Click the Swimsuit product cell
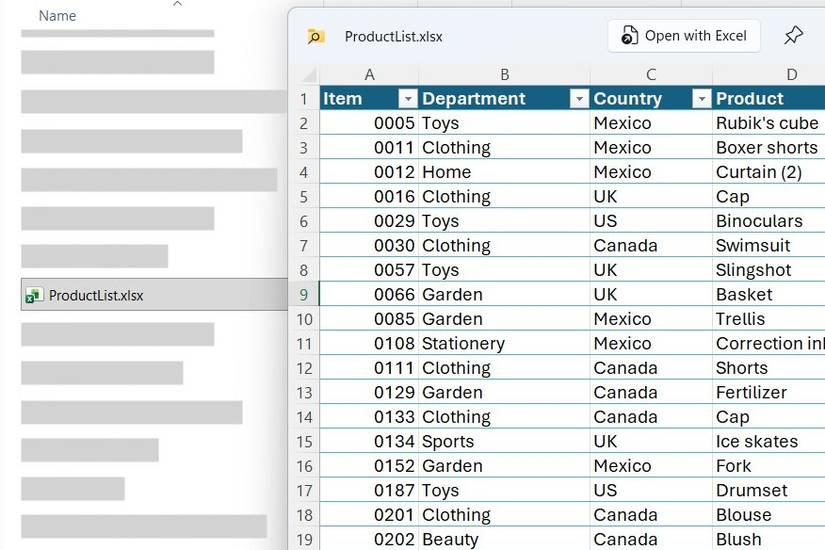Viewport: 825px width, 550px height. click(769, 245)
